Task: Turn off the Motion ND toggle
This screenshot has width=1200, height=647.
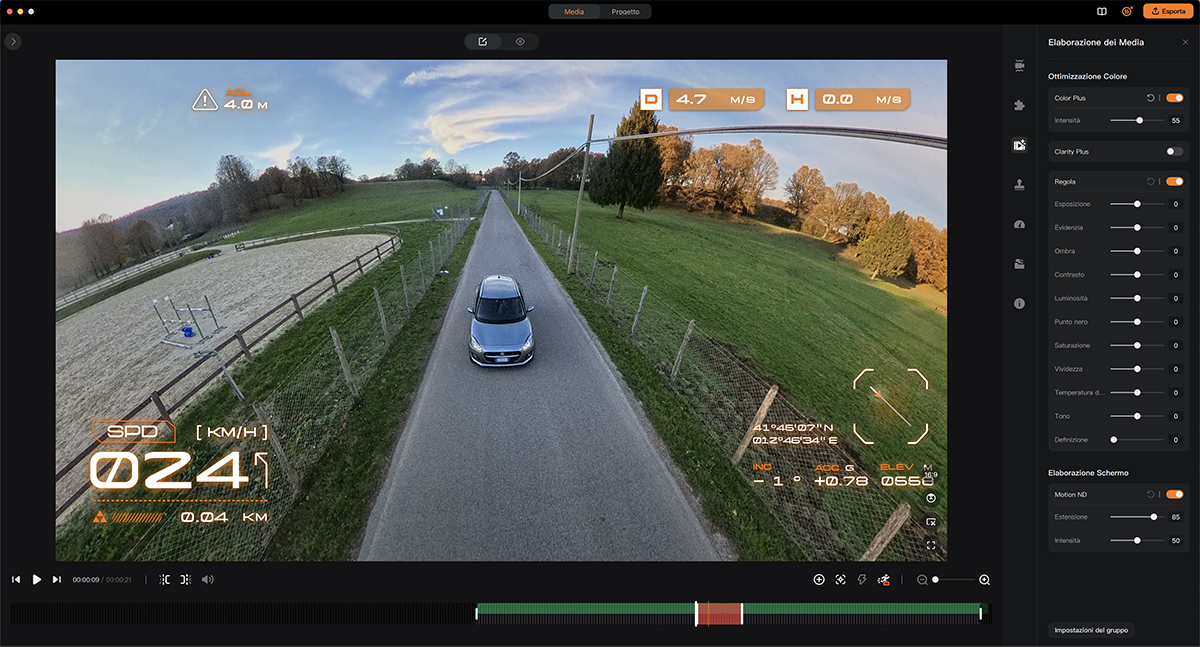Action: [1174, 494]
